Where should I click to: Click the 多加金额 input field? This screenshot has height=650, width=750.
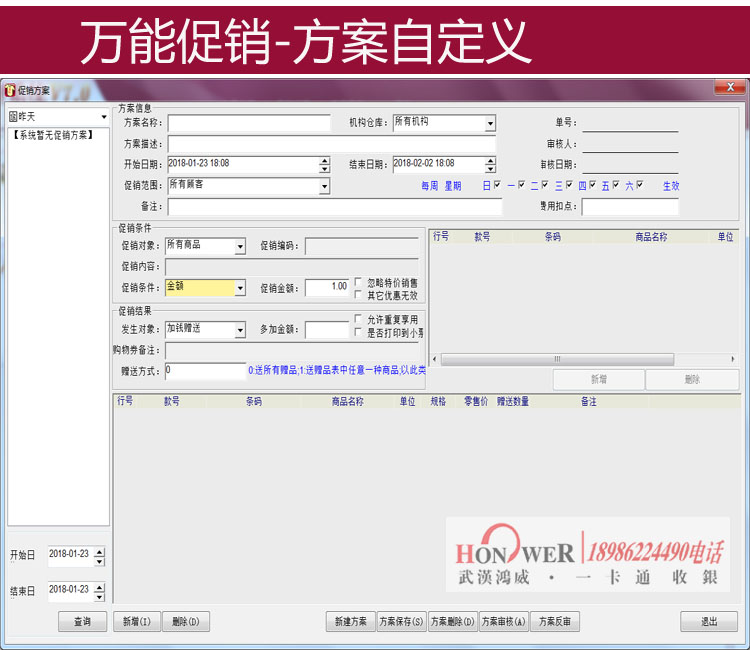[327, 330]
